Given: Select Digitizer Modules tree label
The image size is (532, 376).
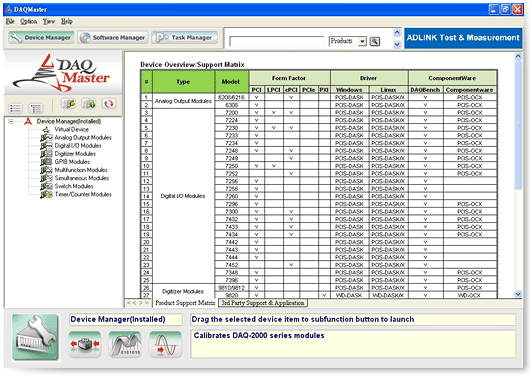Looking at the screenshot, I should coord(75,154).
